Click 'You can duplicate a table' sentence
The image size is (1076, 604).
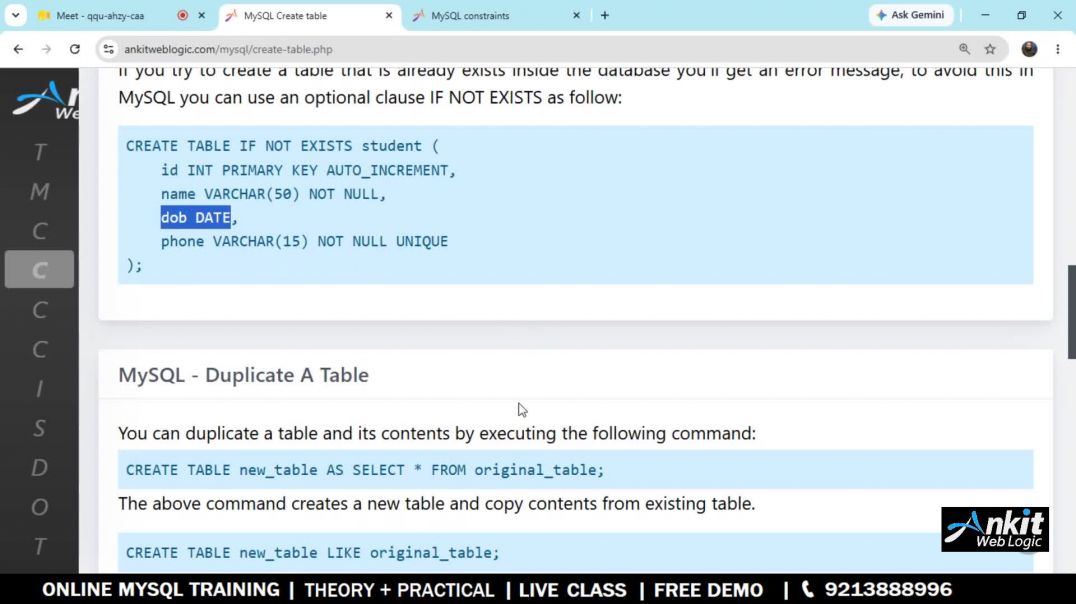coord(436,433)
